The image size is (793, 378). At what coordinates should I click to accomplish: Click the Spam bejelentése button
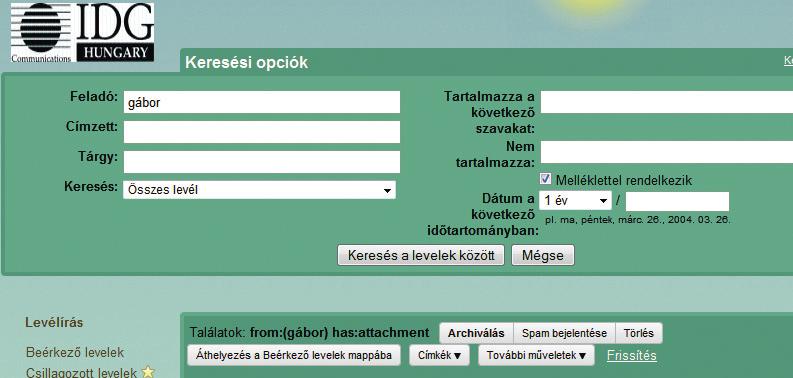click(564, 333)
